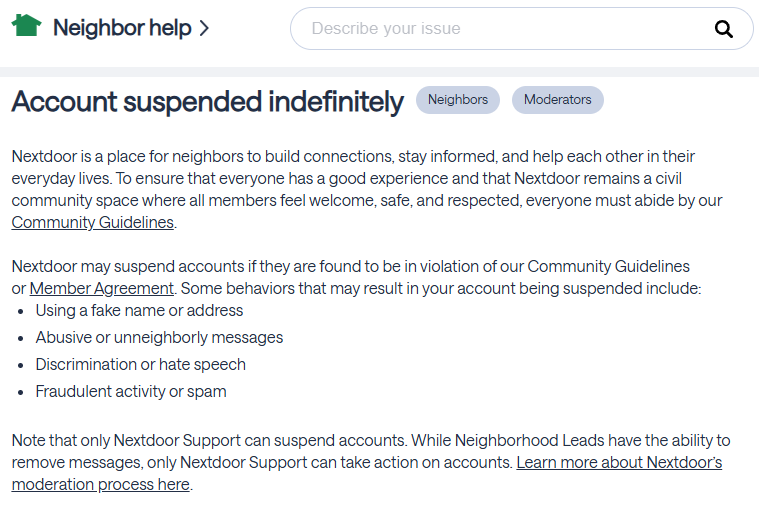Click the magnifying glass search icon
This screenshot has width=759, height=509.
pyautogui.click(x=724, y=29)
